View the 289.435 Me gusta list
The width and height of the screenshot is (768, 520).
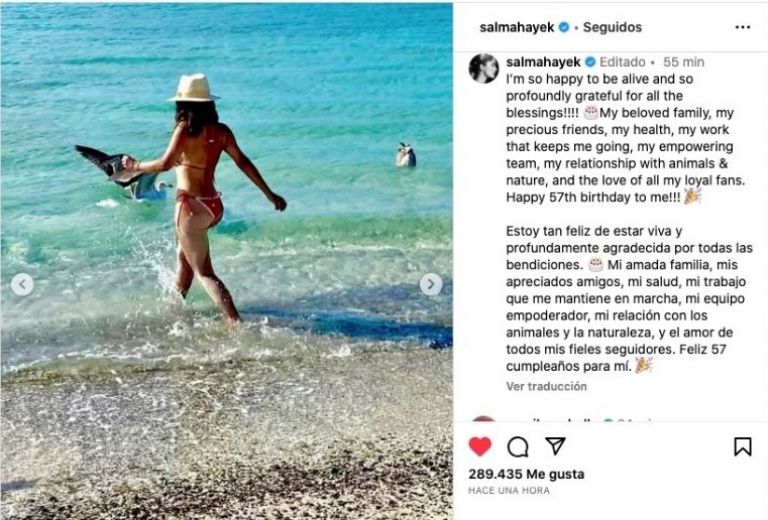pyautogui.click(x=526, y=474)
